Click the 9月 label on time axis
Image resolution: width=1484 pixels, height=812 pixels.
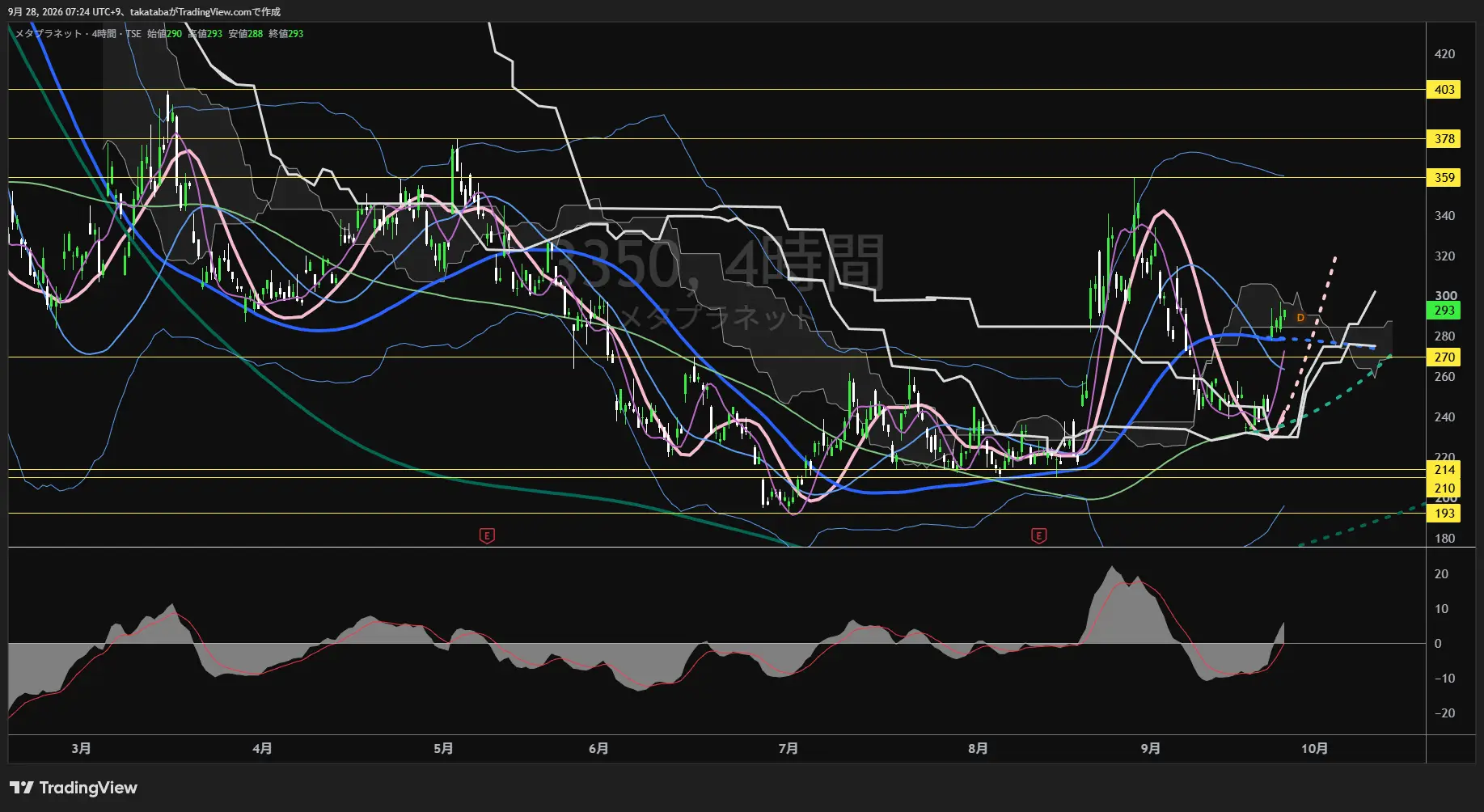1150,748
